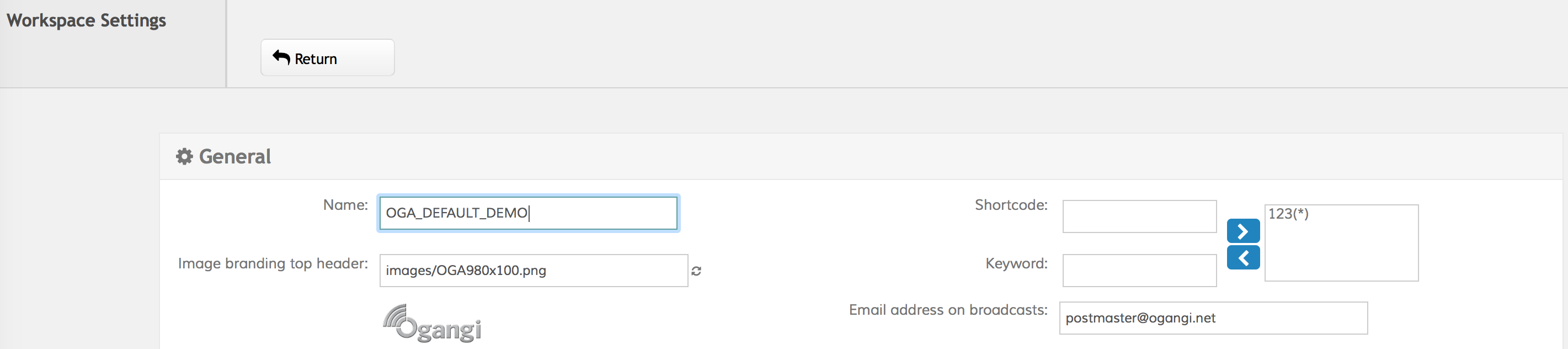Remove shortcode using the left arrow button
Screen dimensions: 1568x349
point(1242,258)
